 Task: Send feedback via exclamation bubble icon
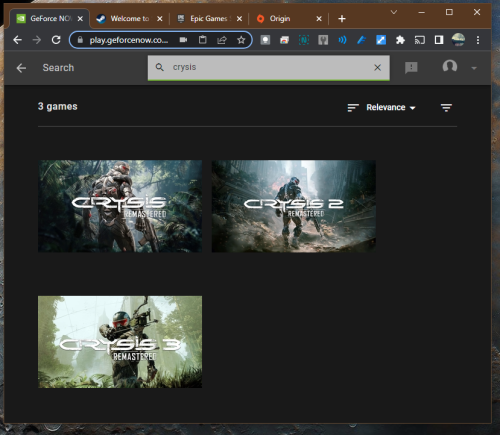pos(411,68)
